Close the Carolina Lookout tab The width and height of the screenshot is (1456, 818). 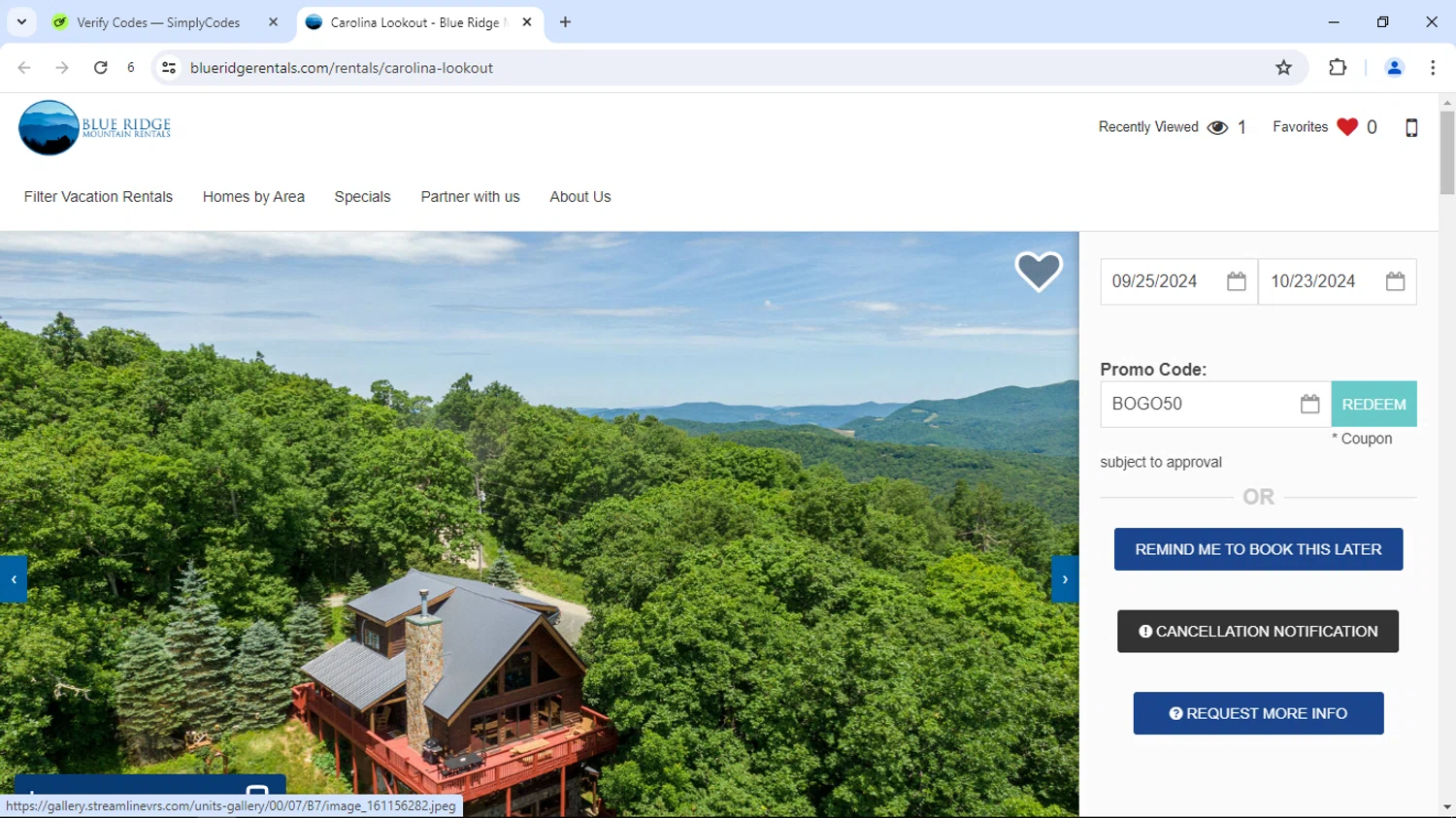527,22
